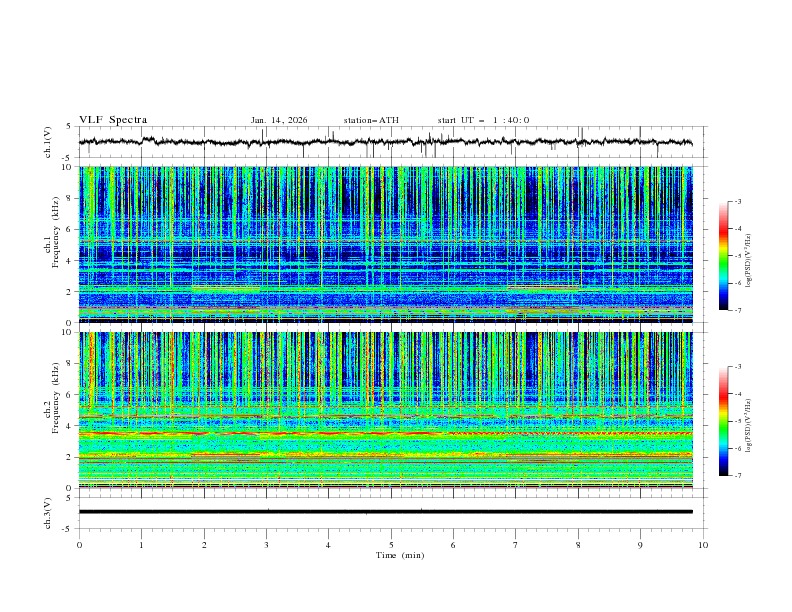Viewport: 792px width, 612px height.
Task: Select the 5 minute tick on the time axis
Action: (391, 544)
